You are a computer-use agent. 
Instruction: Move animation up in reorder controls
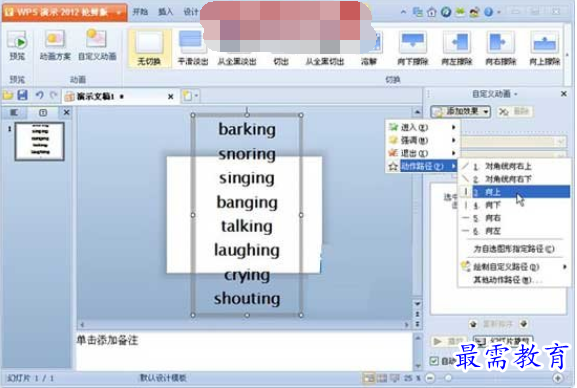(x=473, y=324)
